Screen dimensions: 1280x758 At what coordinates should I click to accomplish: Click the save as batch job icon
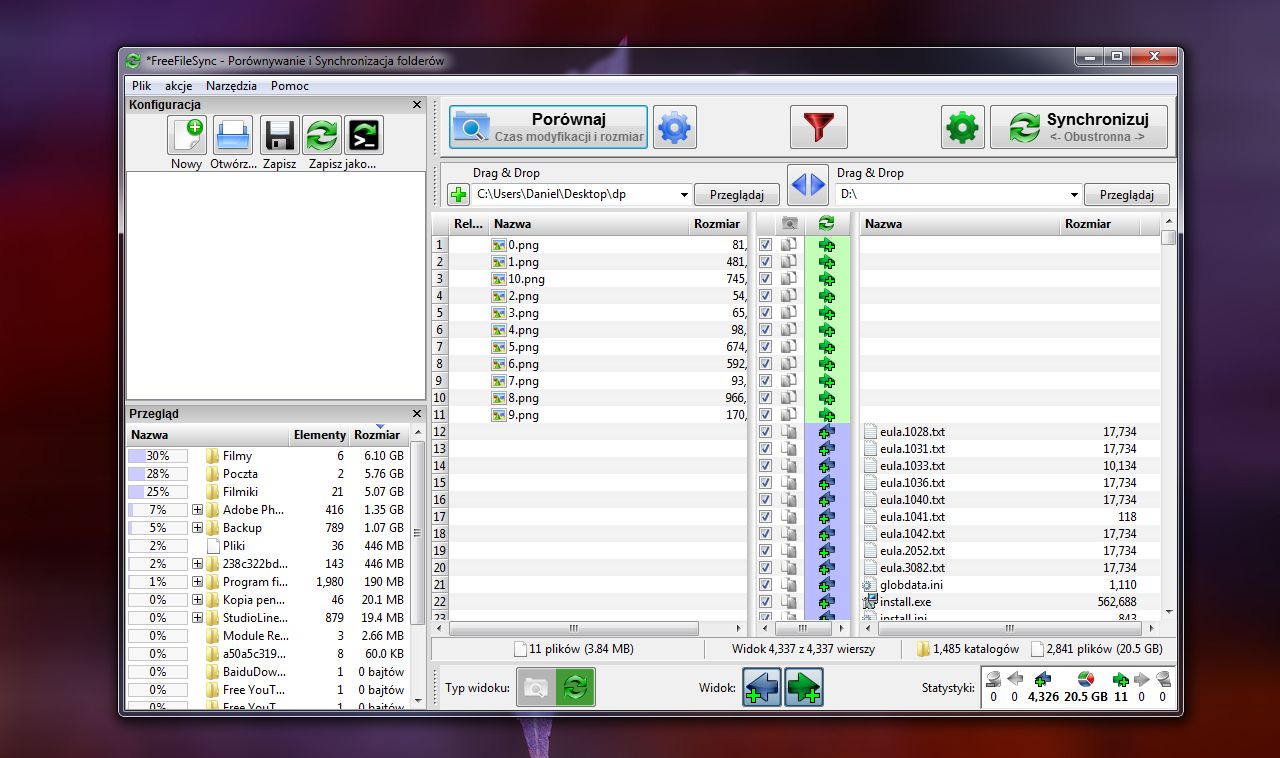coord(364,136)
